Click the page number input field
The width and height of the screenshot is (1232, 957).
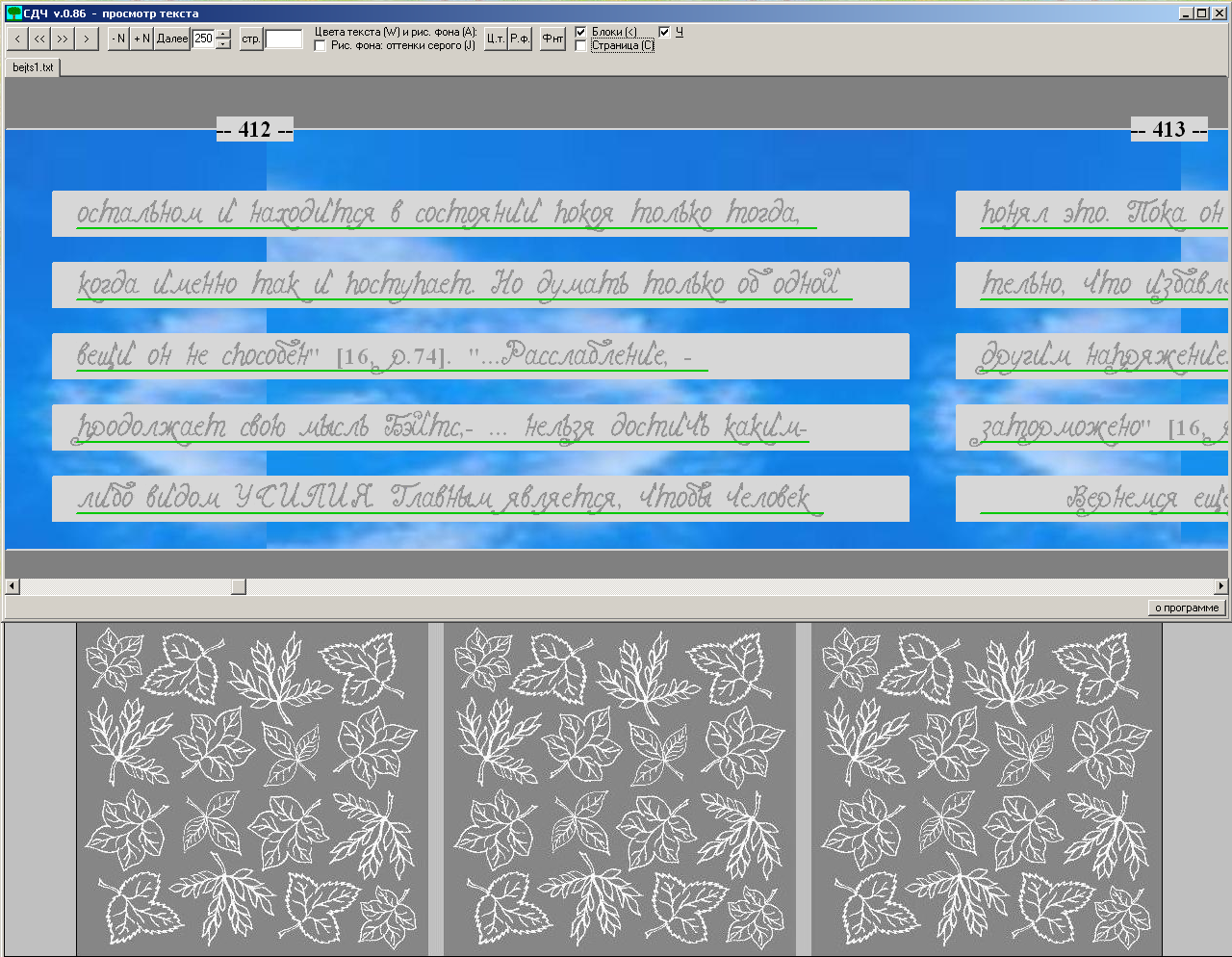point(284,39)
